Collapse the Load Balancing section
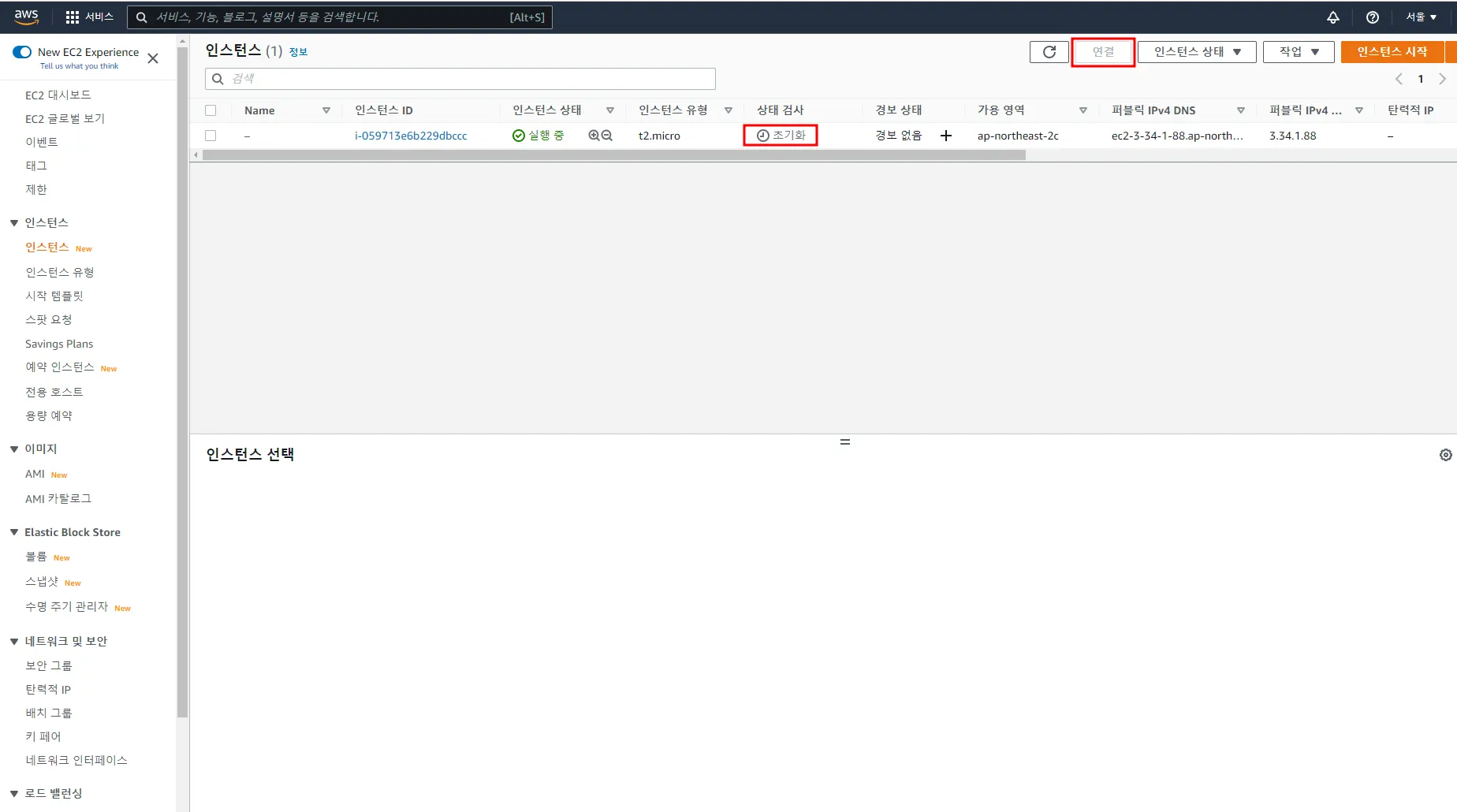1457x812 pixels. coord(14,794)
